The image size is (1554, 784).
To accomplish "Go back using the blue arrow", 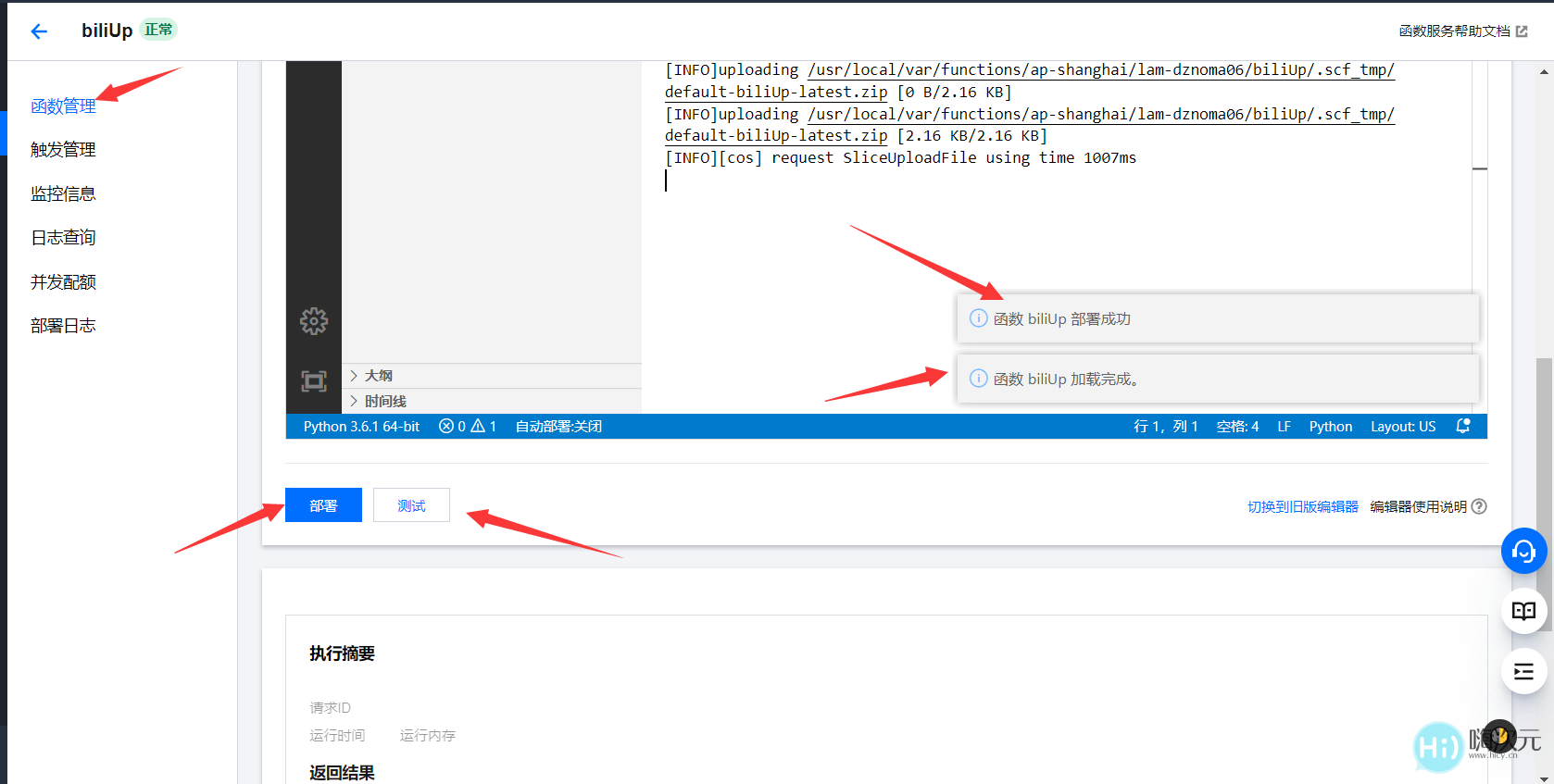I will point(38,31).
